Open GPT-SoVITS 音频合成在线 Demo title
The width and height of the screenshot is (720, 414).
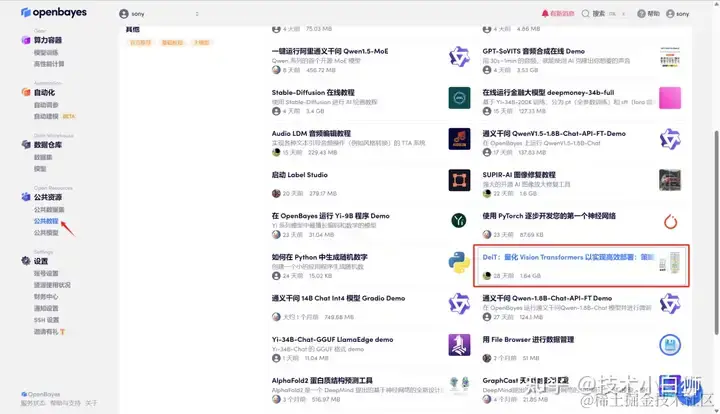tap(533, 51)
